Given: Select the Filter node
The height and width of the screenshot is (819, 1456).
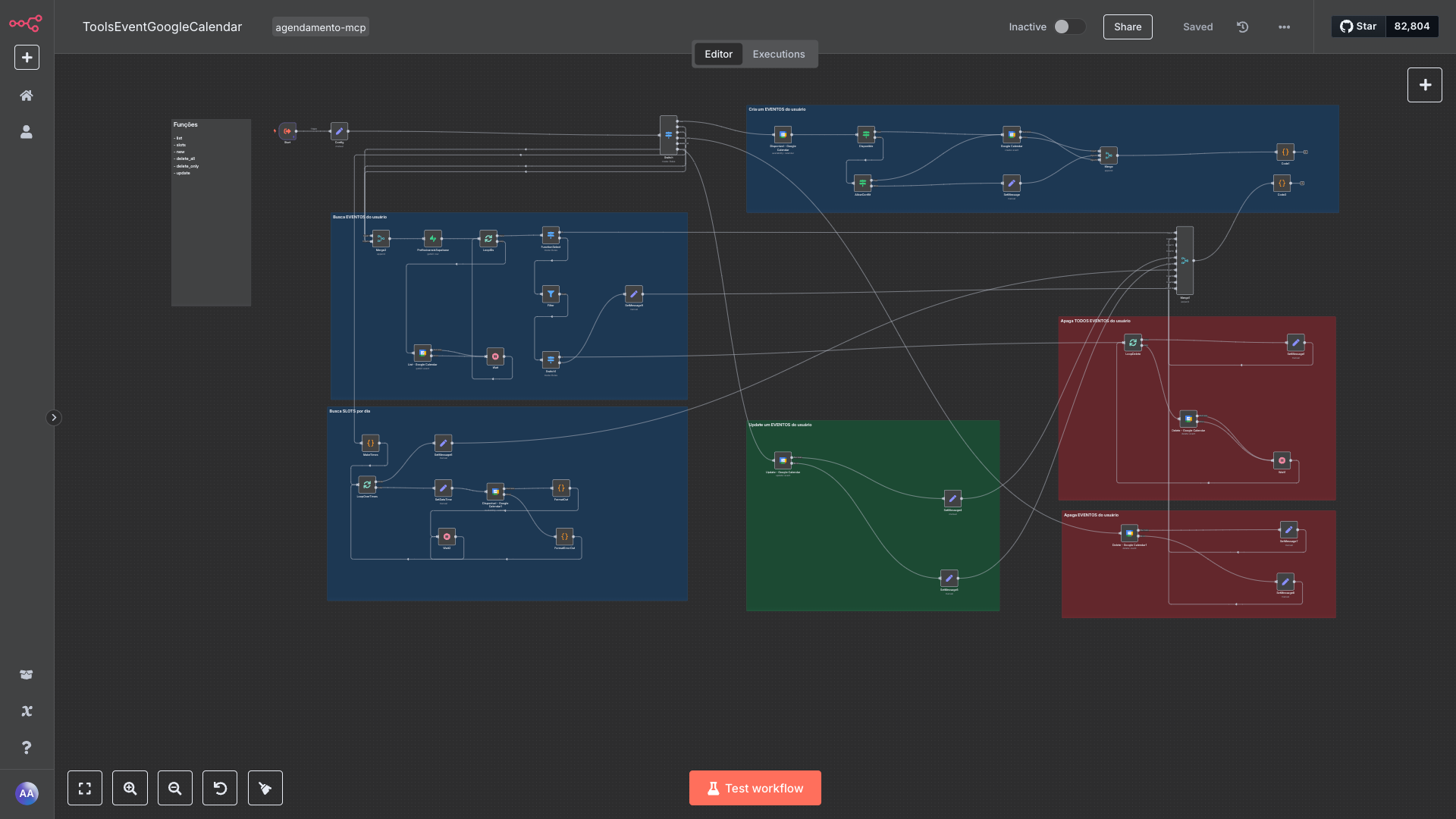Looking at the screenshot, I should [x=551, y=293].
